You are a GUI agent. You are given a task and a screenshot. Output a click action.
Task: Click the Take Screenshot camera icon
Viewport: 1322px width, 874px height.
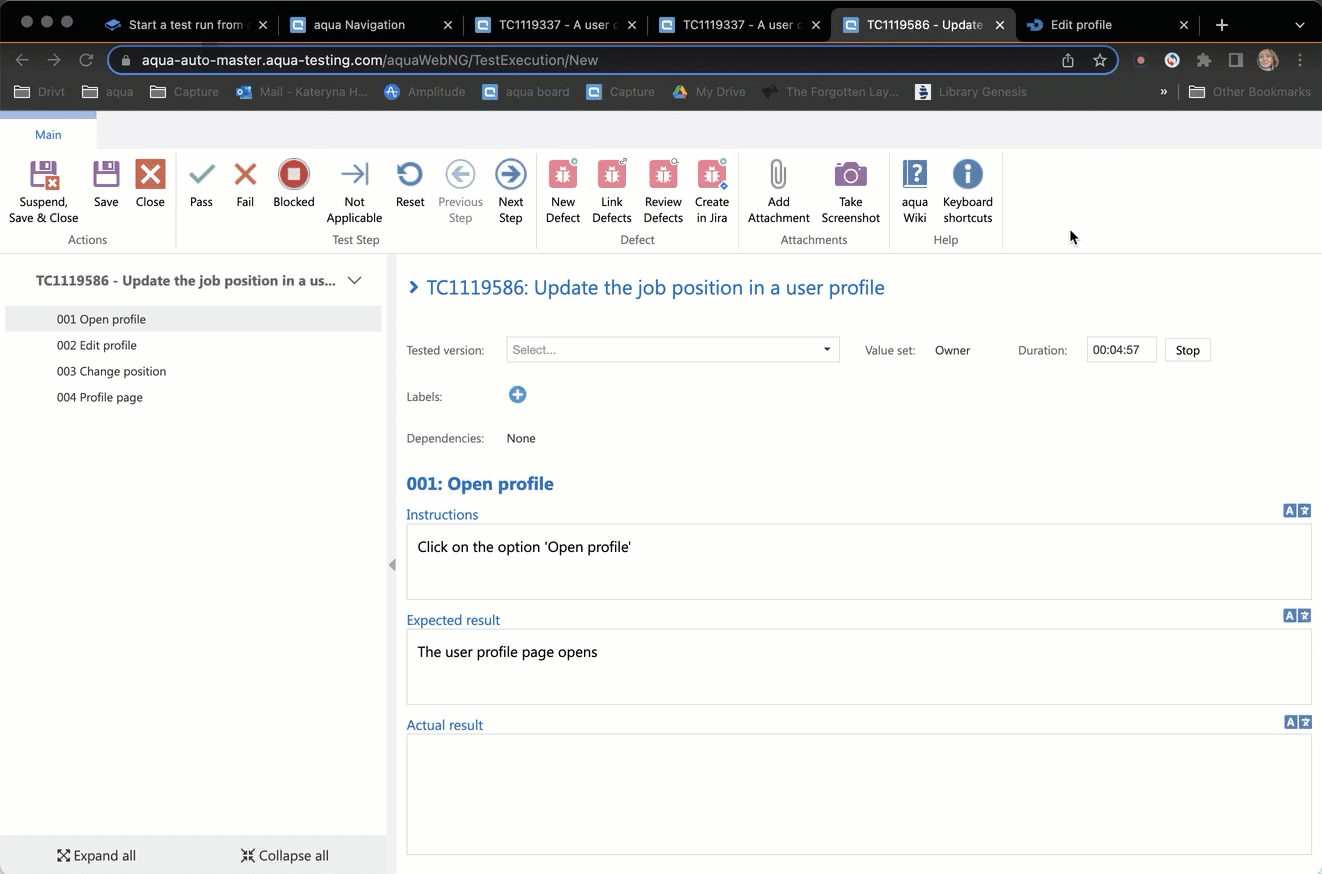pos(850,176)
